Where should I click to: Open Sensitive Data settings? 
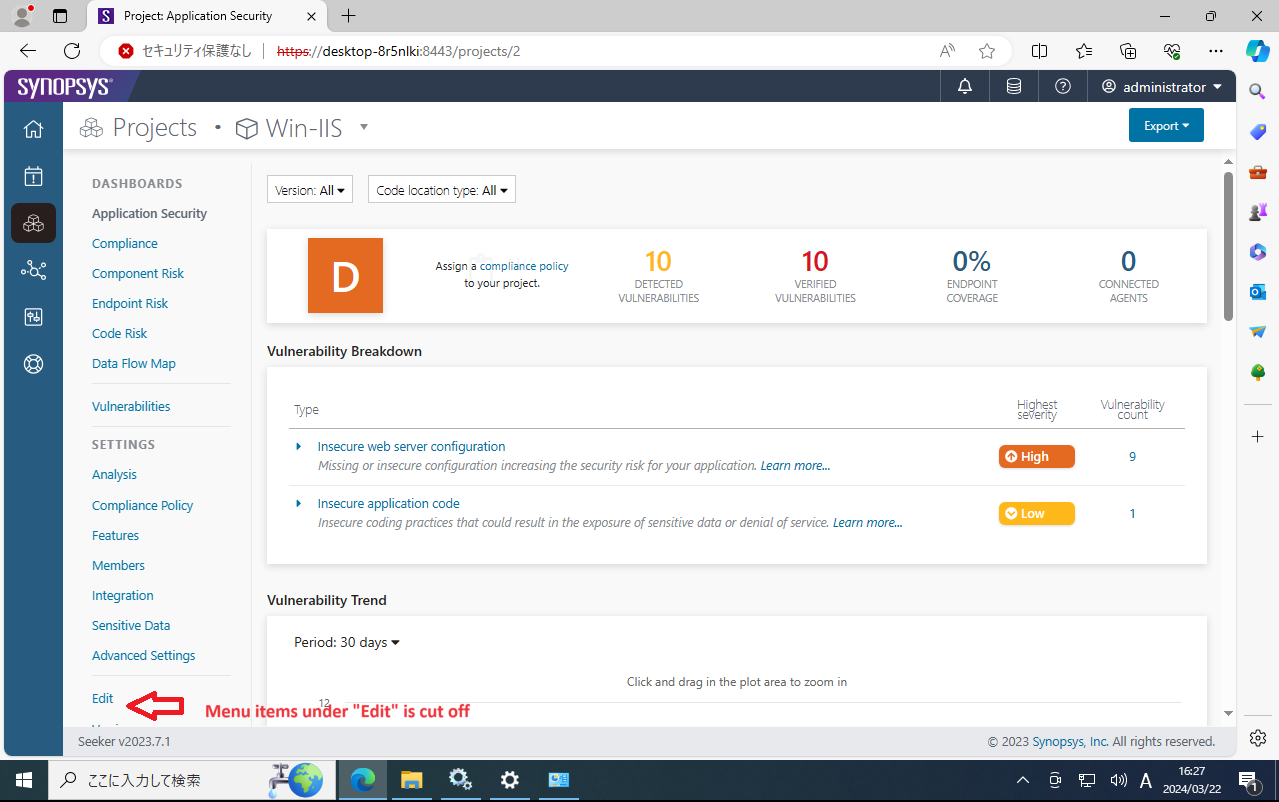131,625
